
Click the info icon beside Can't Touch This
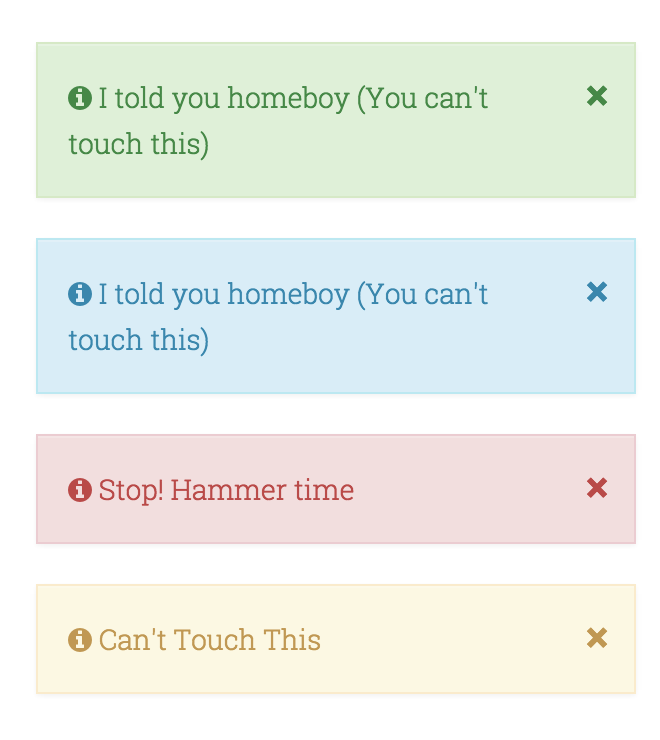click(80, 640)
